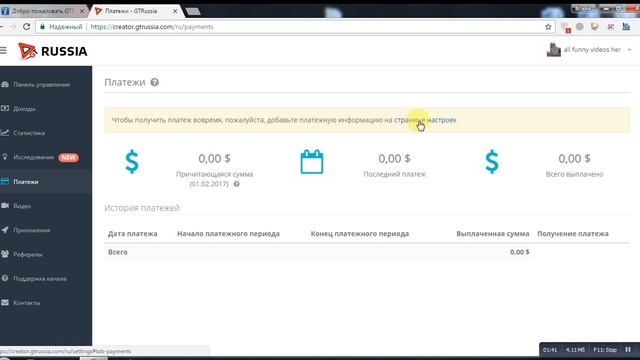The image size is (640, 360).
Task: Click the Конец платежного периода column header
Action: point(360,234)
